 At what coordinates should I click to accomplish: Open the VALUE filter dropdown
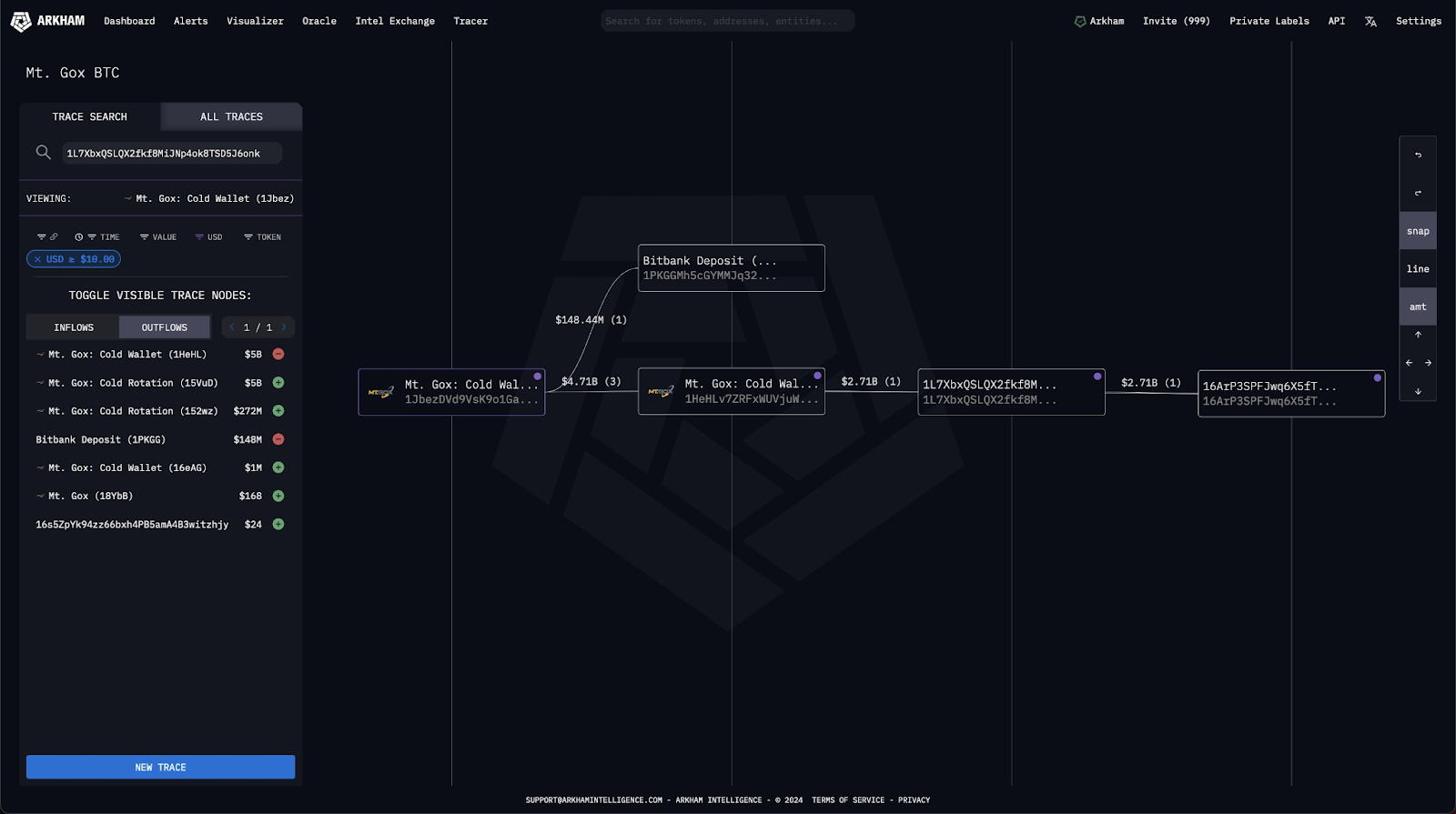(158, 236)
